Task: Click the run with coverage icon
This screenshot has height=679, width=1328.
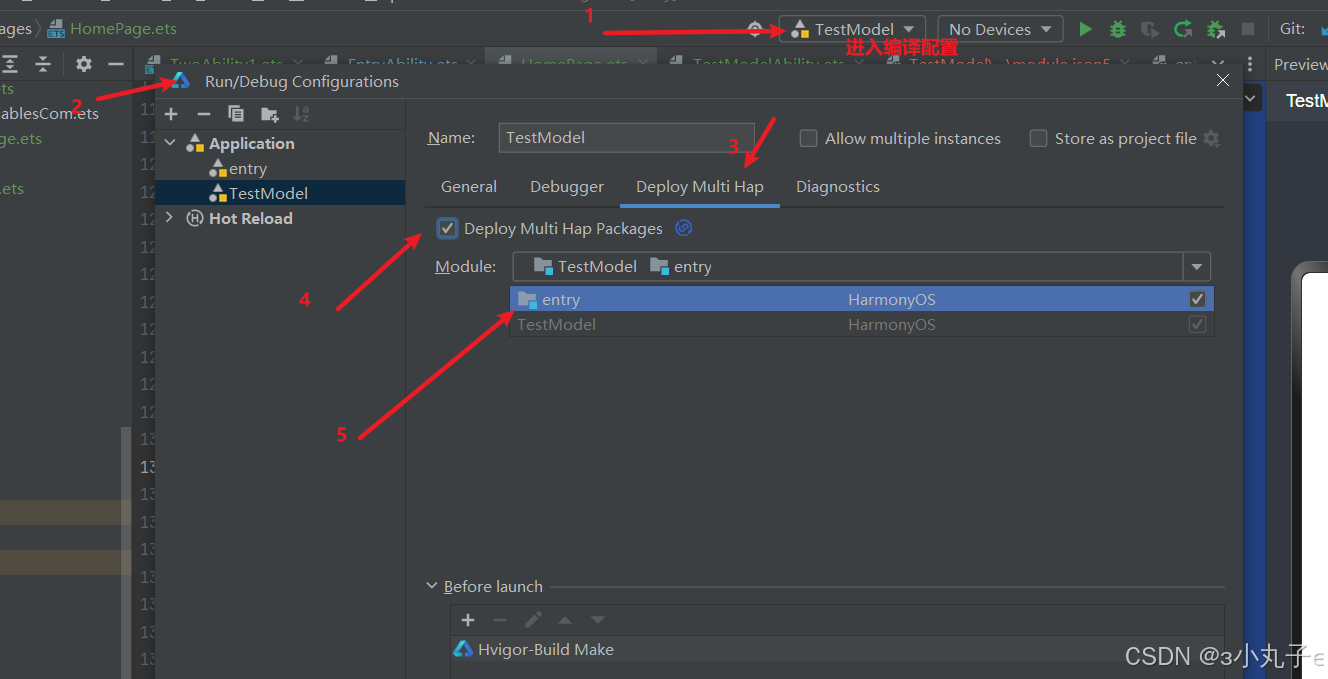Action: coord(1150,29)
